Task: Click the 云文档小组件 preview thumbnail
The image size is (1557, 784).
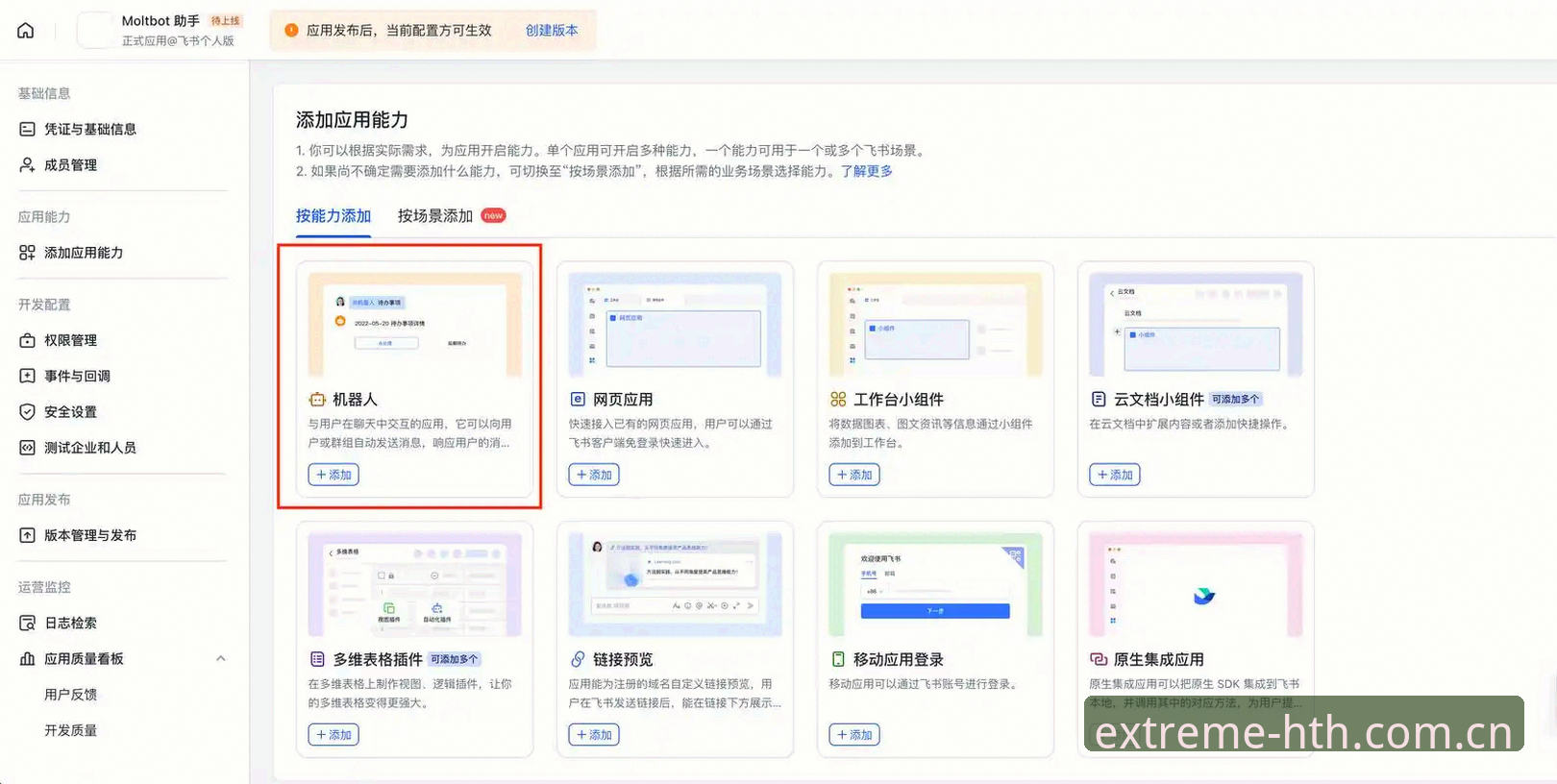Action: [1196, 325]
